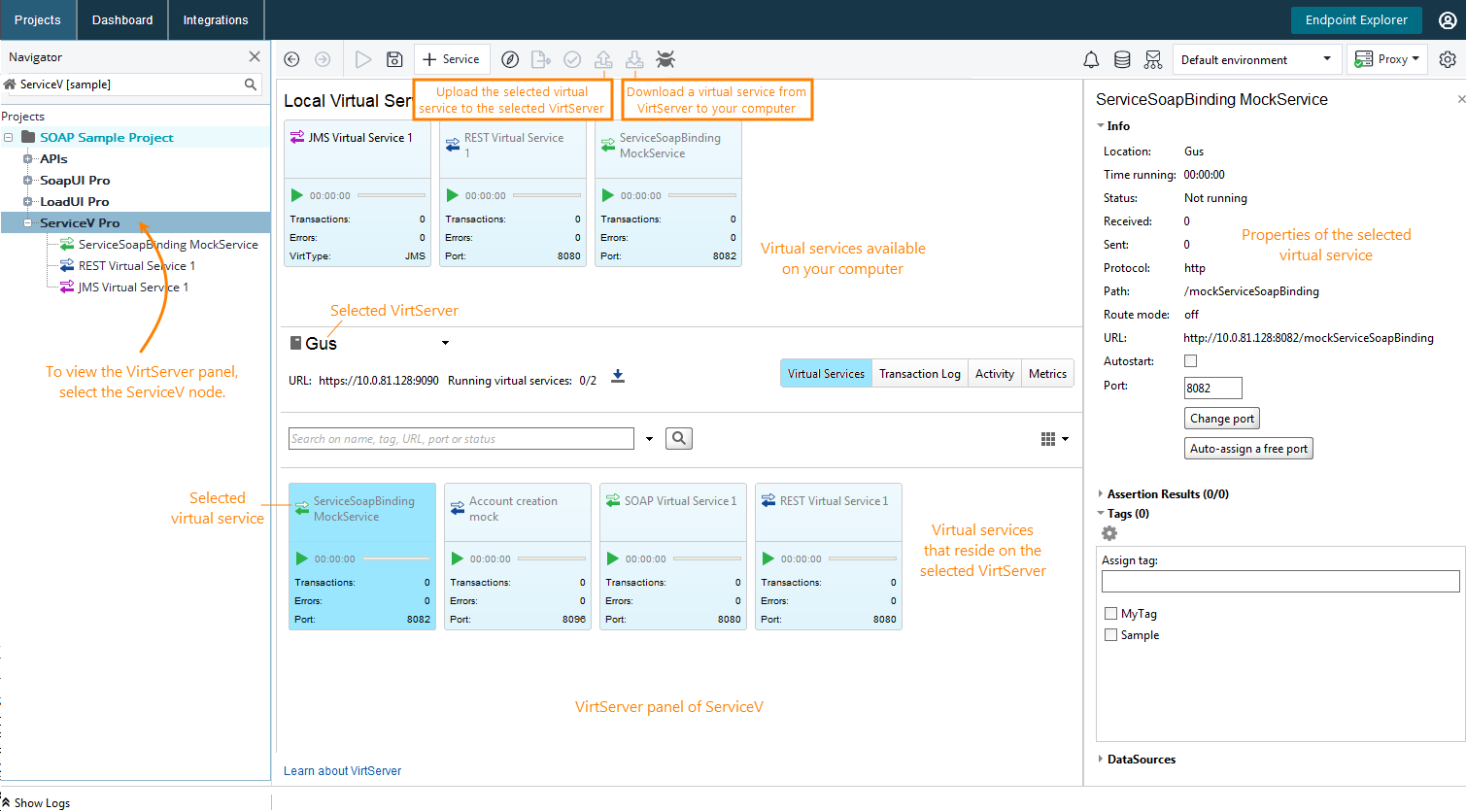Open the grid view layout selector

1055,439
